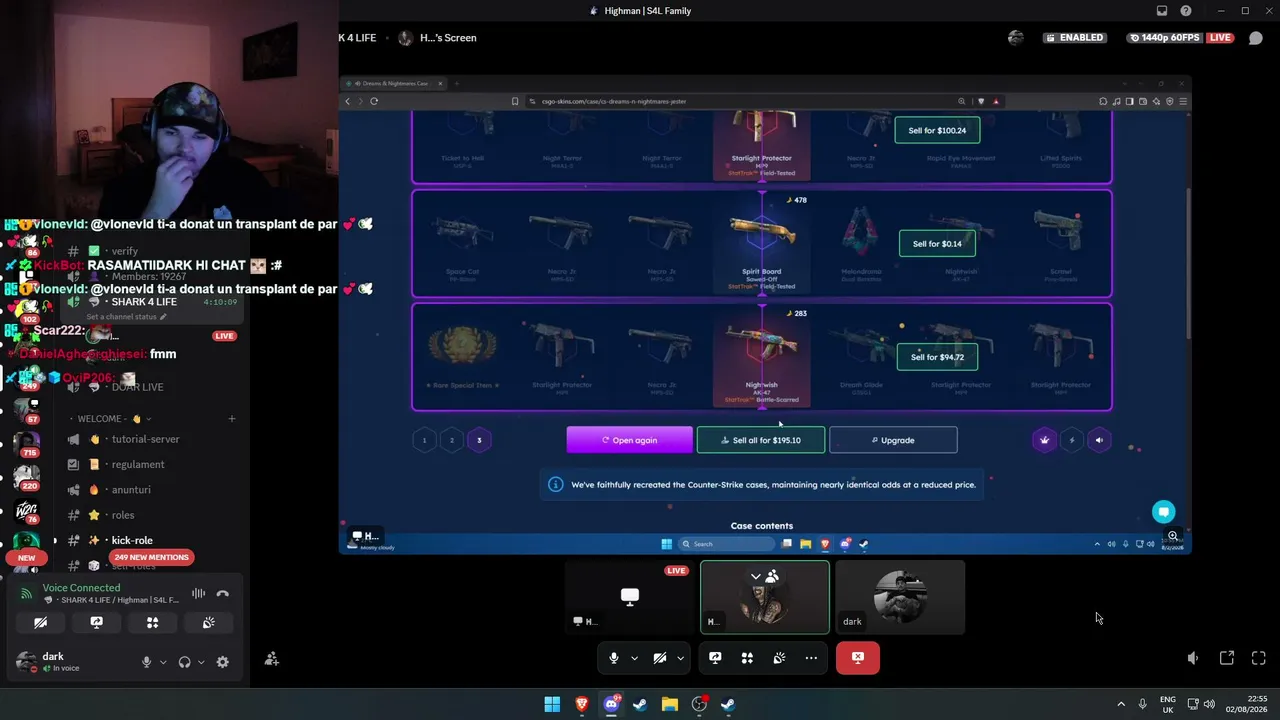Click the stream volume speaker icon
This screenshot has width=1280, height=720.
[1193, 658]
